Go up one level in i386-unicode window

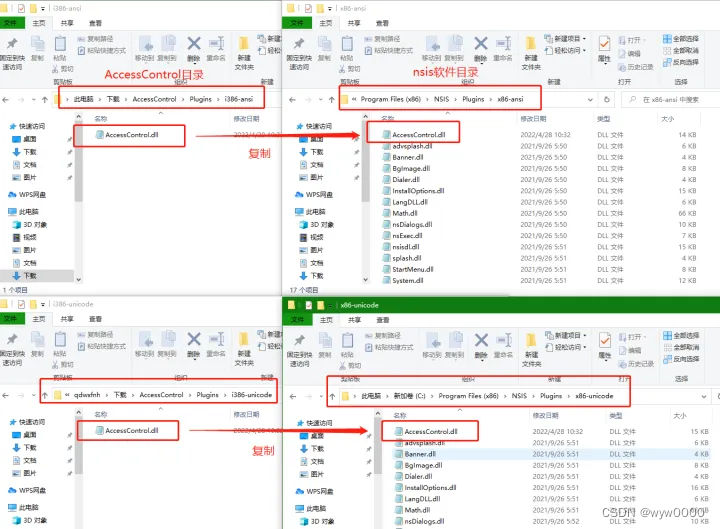pos(45,395)
